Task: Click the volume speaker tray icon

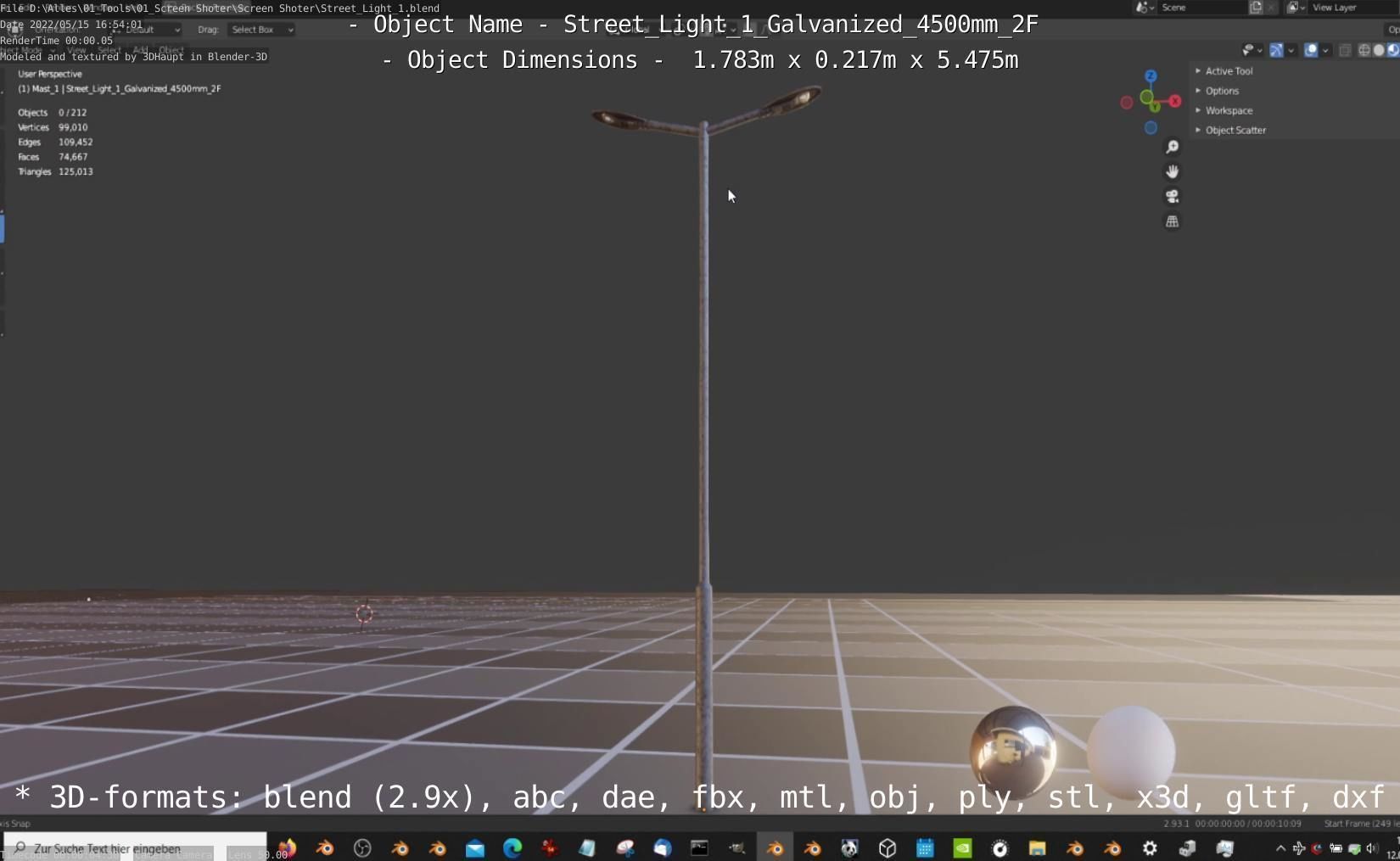Action: click(1372, 847)
